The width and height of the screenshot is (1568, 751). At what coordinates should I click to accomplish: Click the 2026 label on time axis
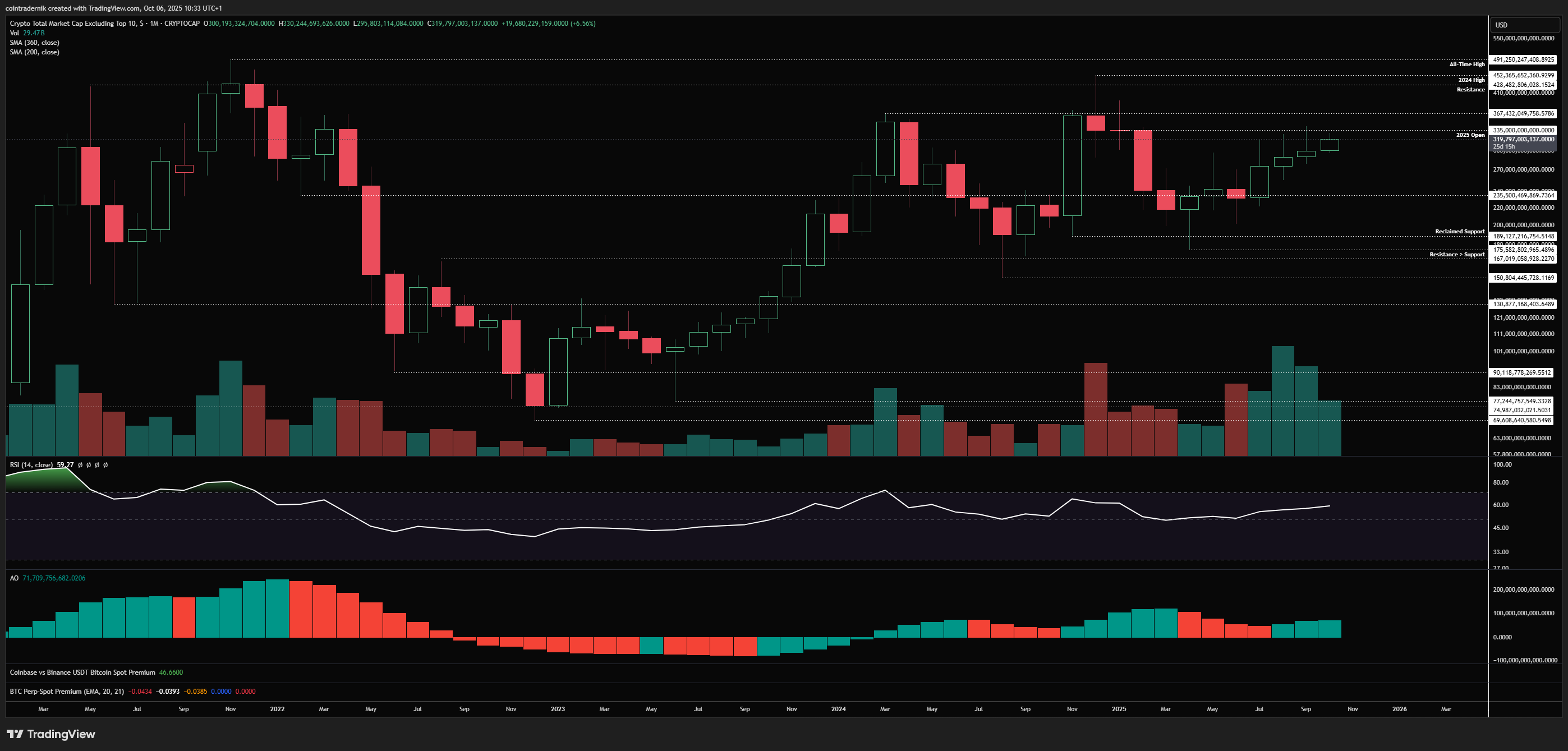tap(1399, 709)
